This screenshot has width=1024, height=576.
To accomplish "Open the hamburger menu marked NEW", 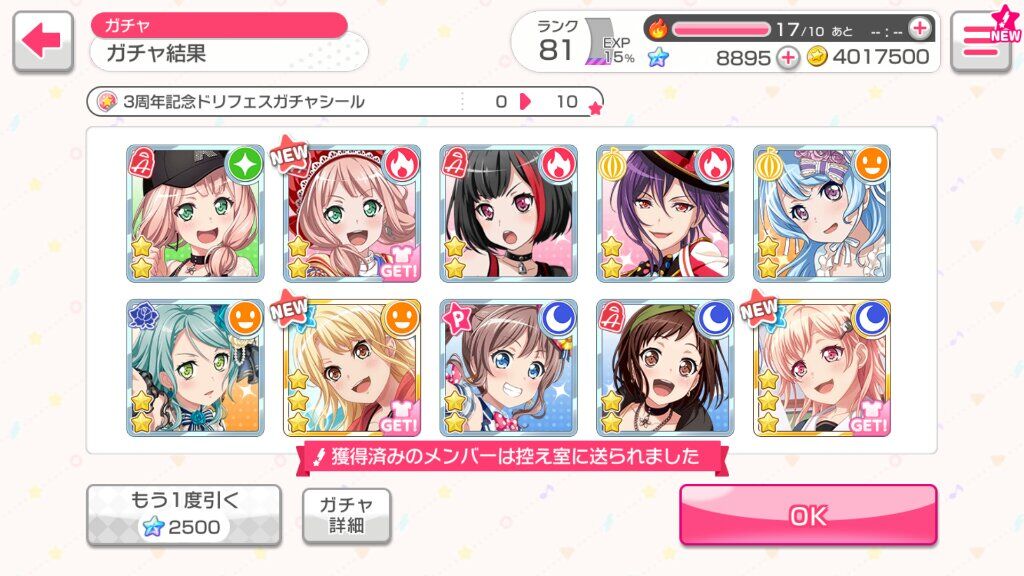I will point(982,40).
